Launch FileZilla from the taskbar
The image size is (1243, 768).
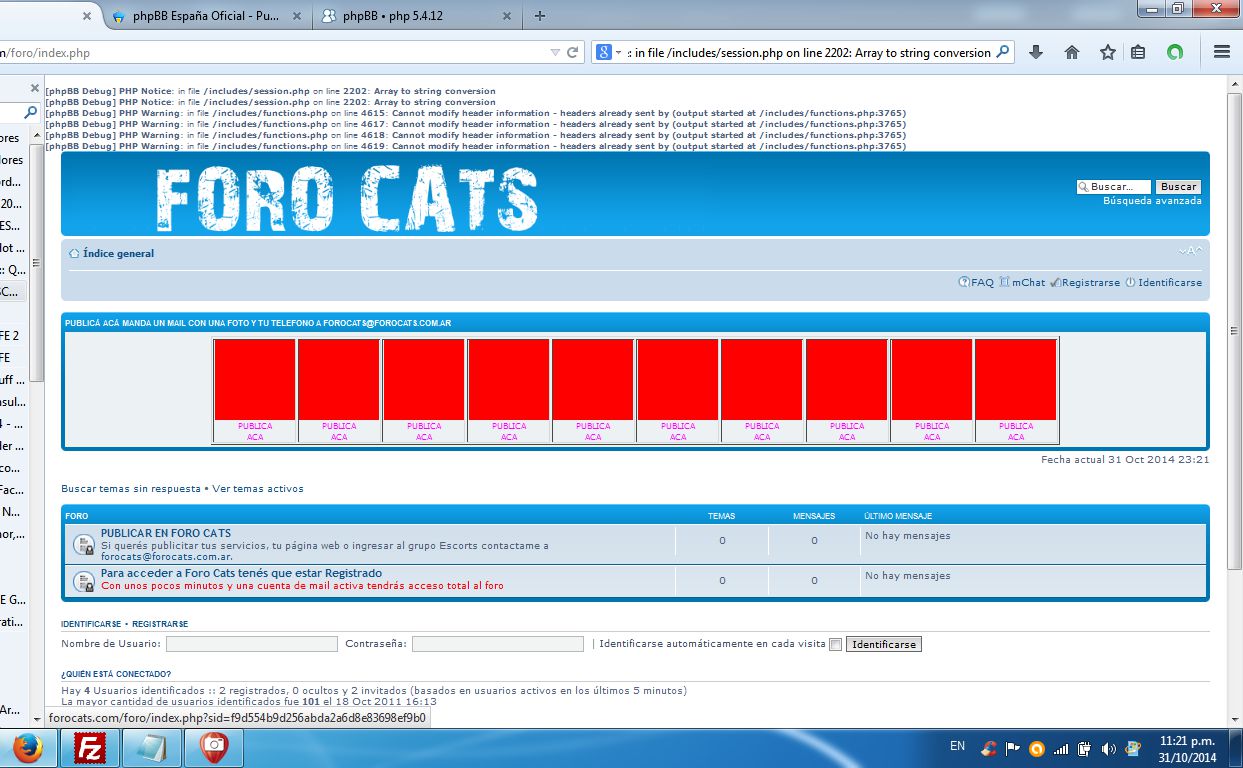point(92,747)
